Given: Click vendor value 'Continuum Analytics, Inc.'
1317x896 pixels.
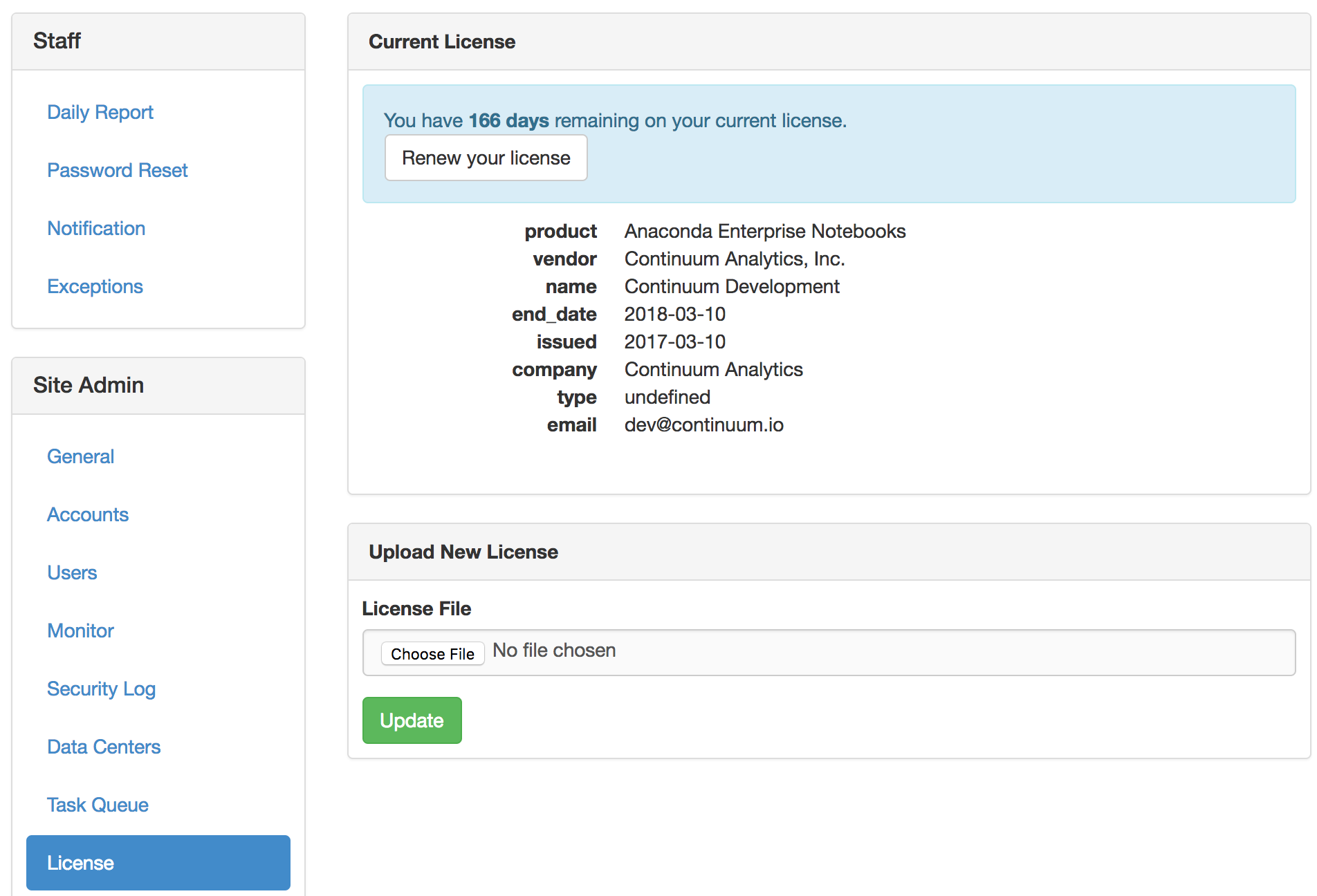Looking at the screenshot, I should 735,259.
